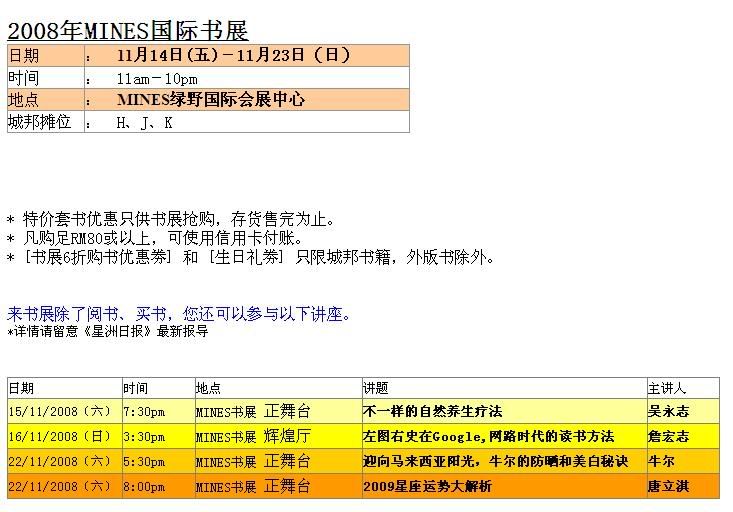Select speaker 吴永志 in schedule
733x512 pixels.
(668, 411)
